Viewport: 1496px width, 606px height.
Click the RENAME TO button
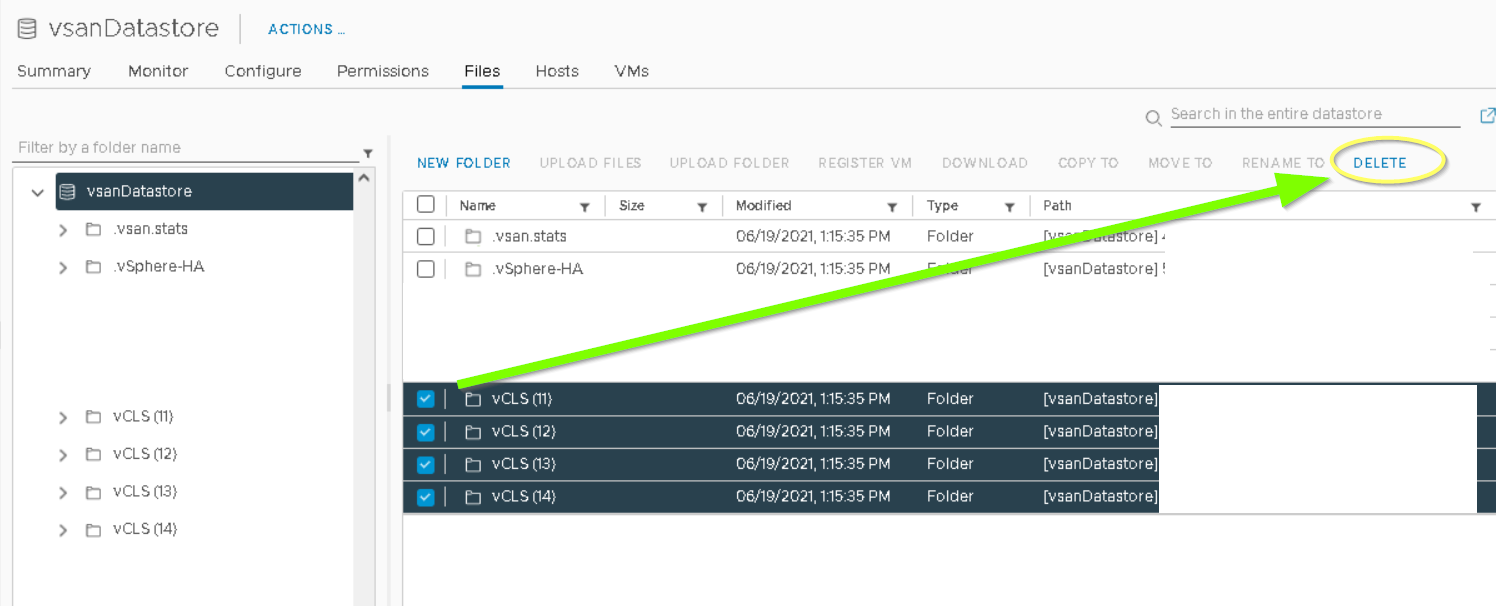tap(1283, 163)
